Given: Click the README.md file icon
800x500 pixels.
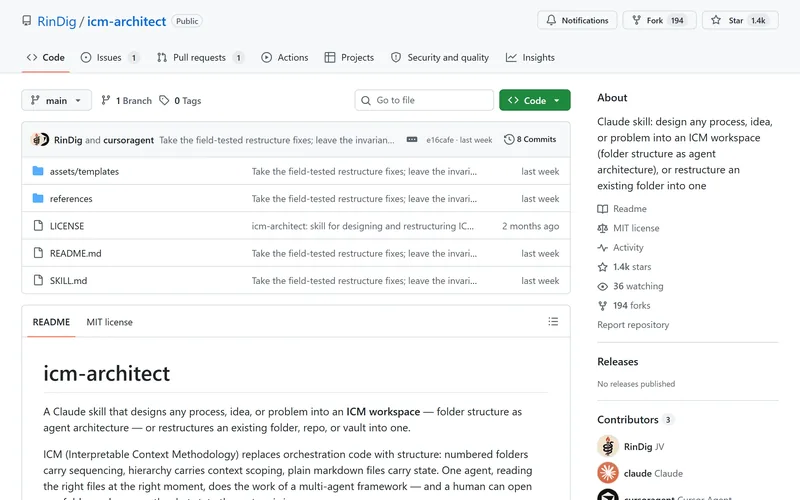Looking at the screenshot, I should 38,253.
